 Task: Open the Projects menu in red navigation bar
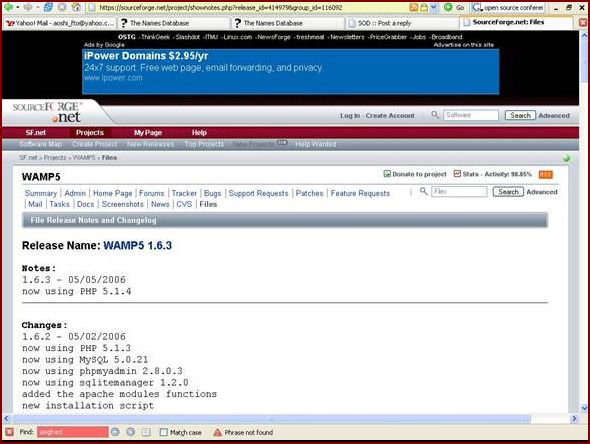(x=90, y=132)
